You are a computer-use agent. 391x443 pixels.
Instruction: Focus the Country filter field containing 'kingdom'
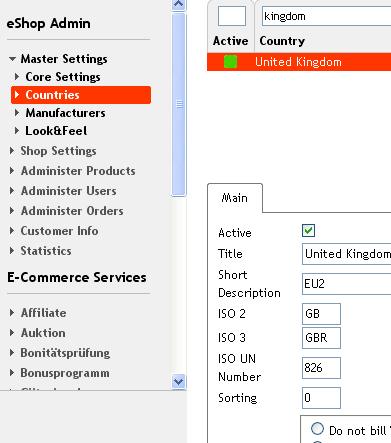pyautogui.click(x=326, y=16)
